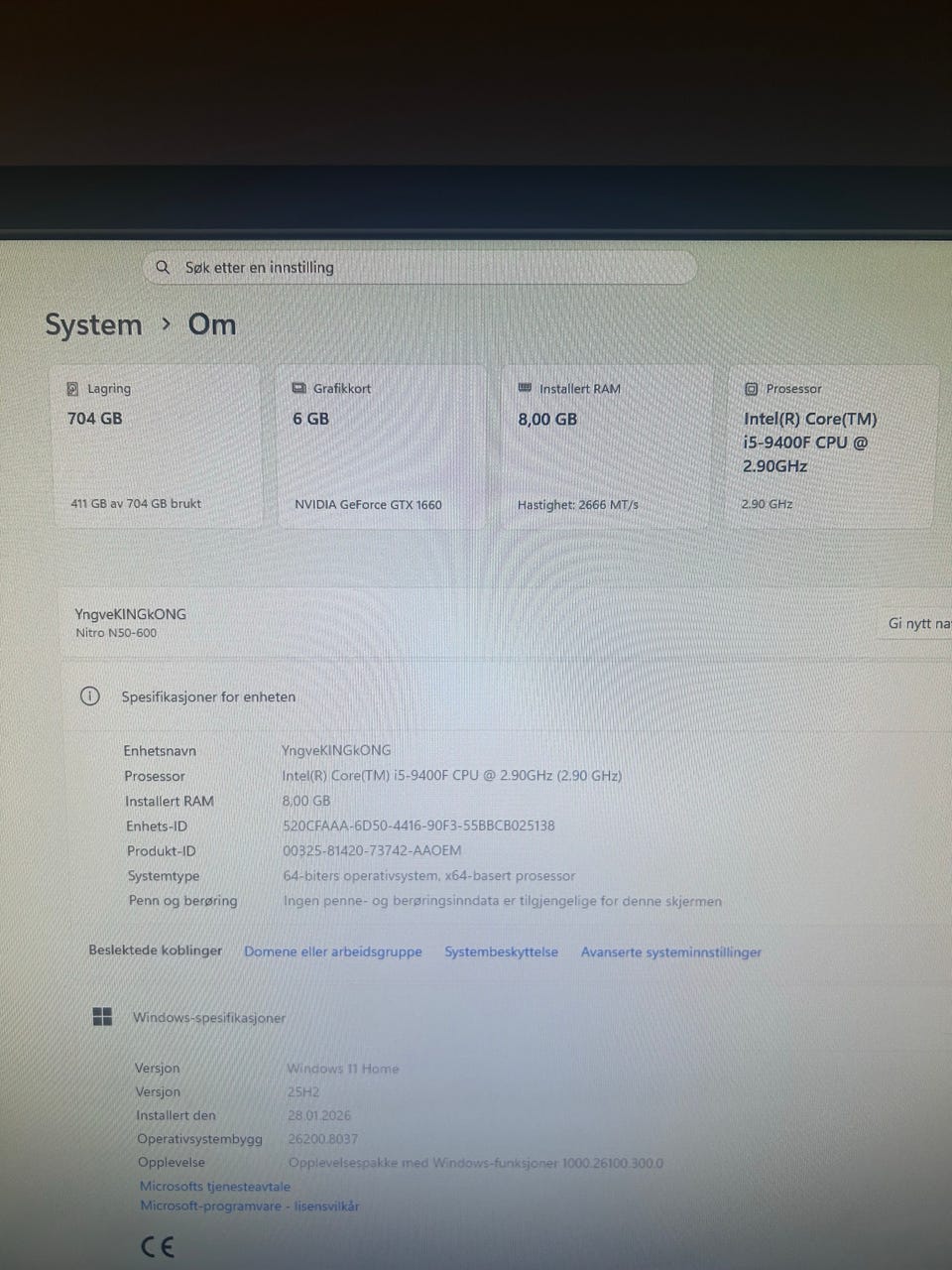Select the Opplevelsespakke experience value
Screen dimensions: 952x1270
pyautogui.click(x=476, y=1163)
